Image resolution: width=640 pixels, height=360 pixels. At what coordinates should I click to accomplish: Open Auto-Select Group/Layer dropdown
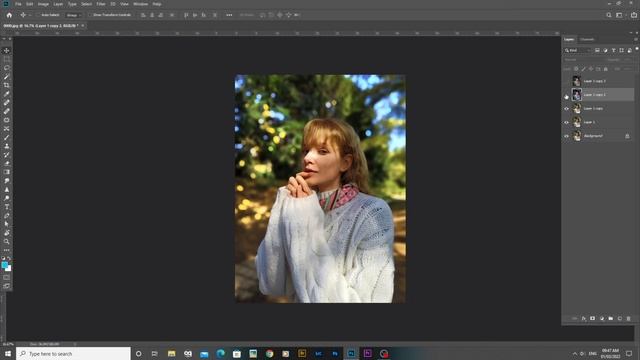[73, 15]
